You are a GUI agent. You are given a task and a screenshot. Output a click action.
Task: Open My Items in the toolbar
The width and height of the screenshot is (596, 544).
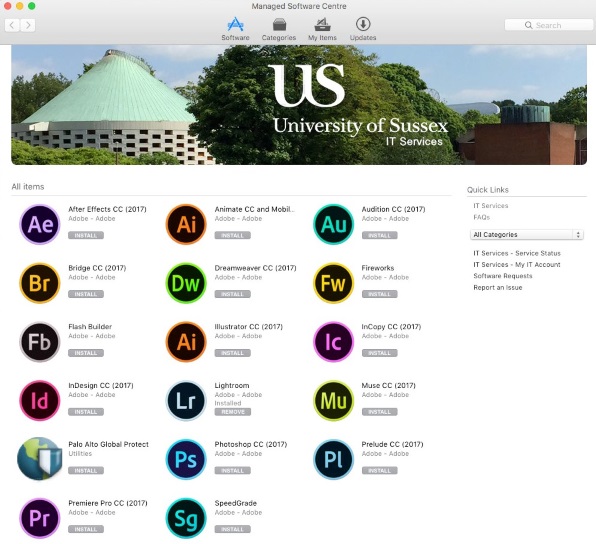pyautogui.click(x=322, y=29)
